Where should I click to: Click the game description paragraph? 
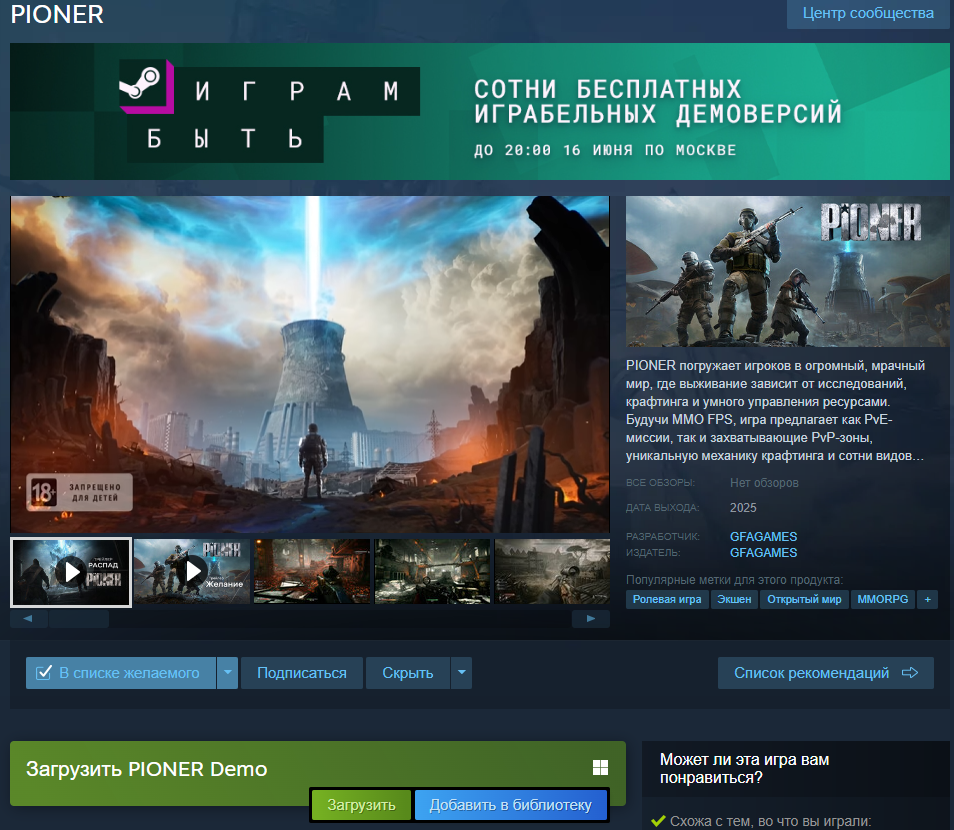point(776,411)
